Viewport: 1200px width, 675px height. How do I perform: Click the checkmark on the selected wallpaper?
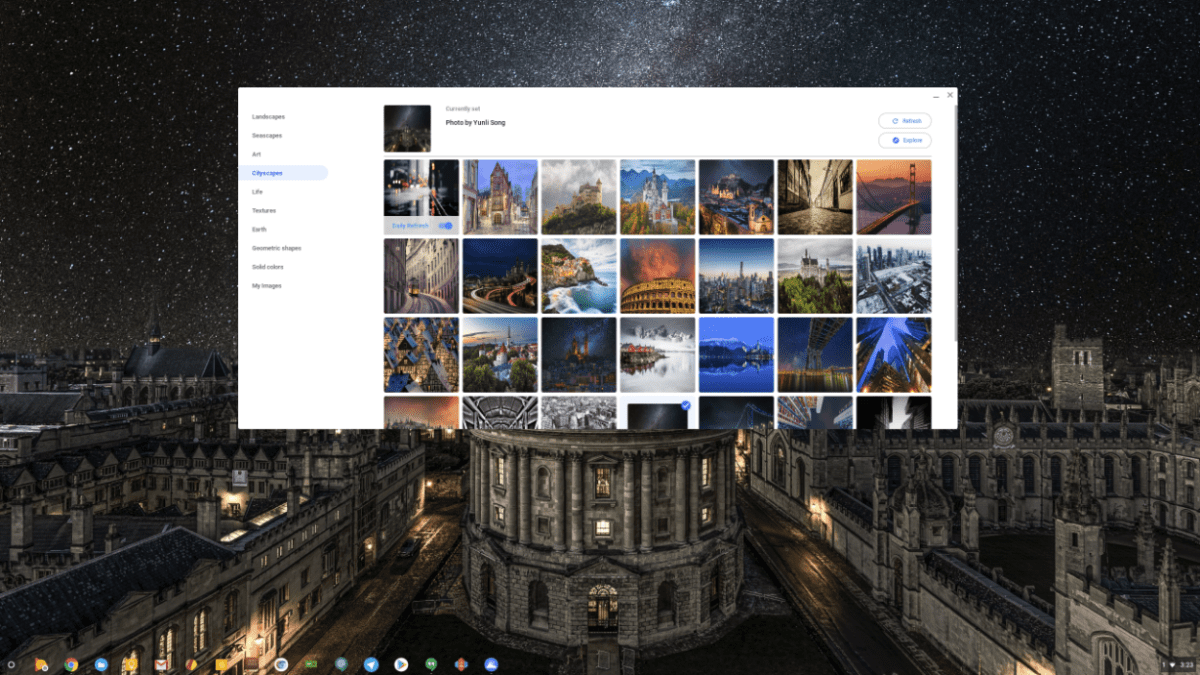pos(685,404)
